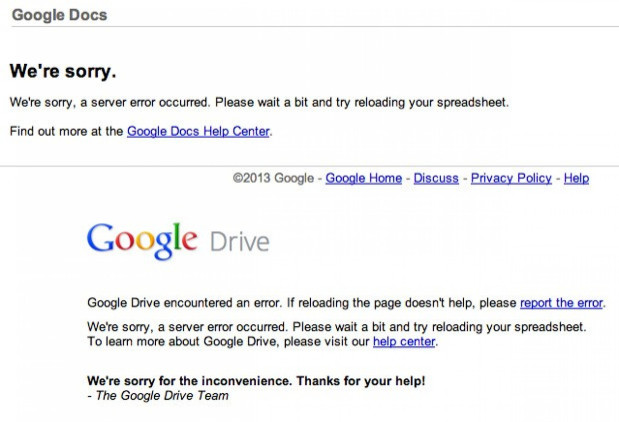This screenshot has width=619, height=422.
Task: Select the We're sorry. heading
Action: [x=63, y=71]
